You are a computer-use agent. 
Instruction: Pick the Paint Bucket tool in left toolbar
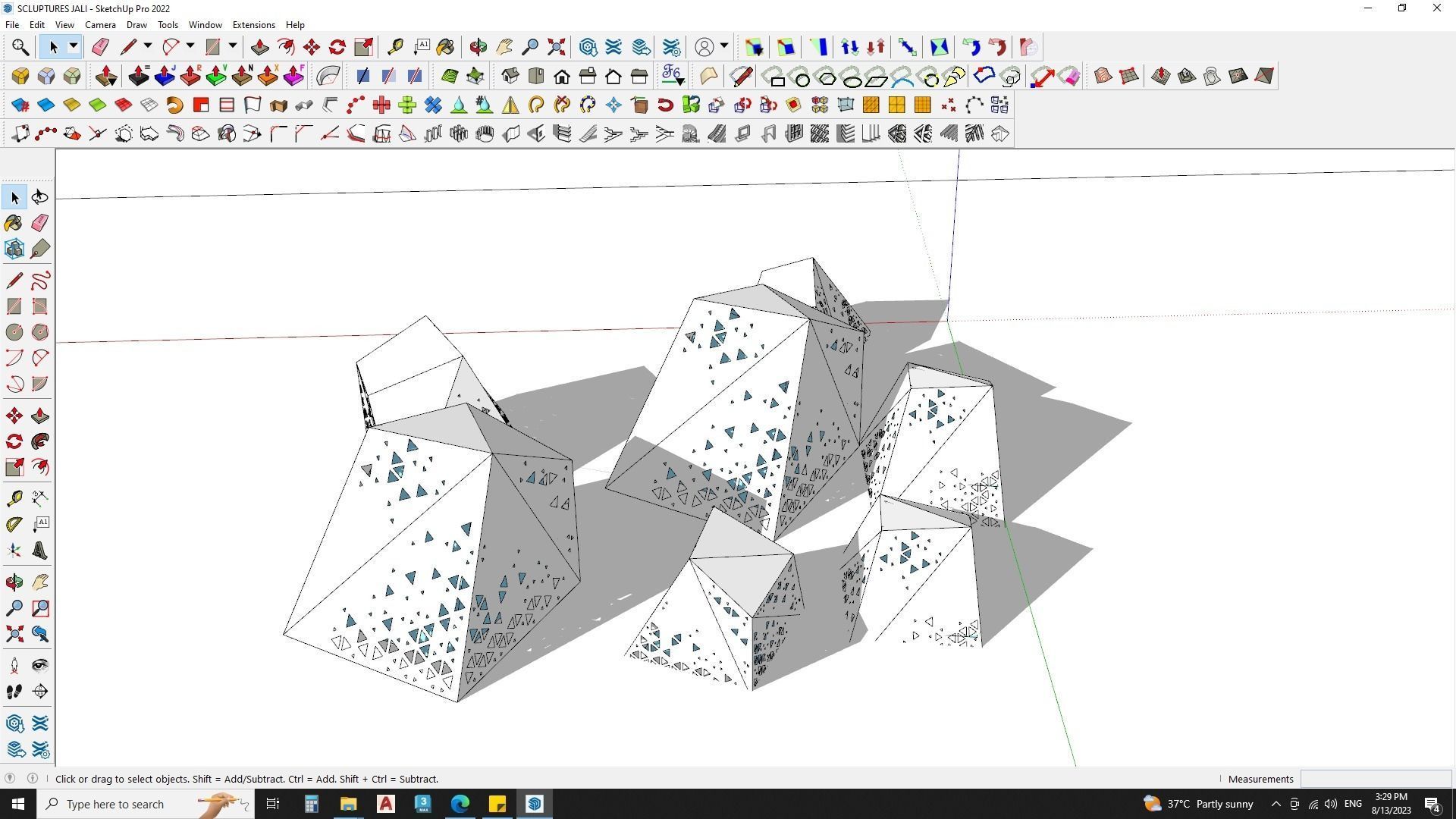pyautogui.click(x=14, y=223)
